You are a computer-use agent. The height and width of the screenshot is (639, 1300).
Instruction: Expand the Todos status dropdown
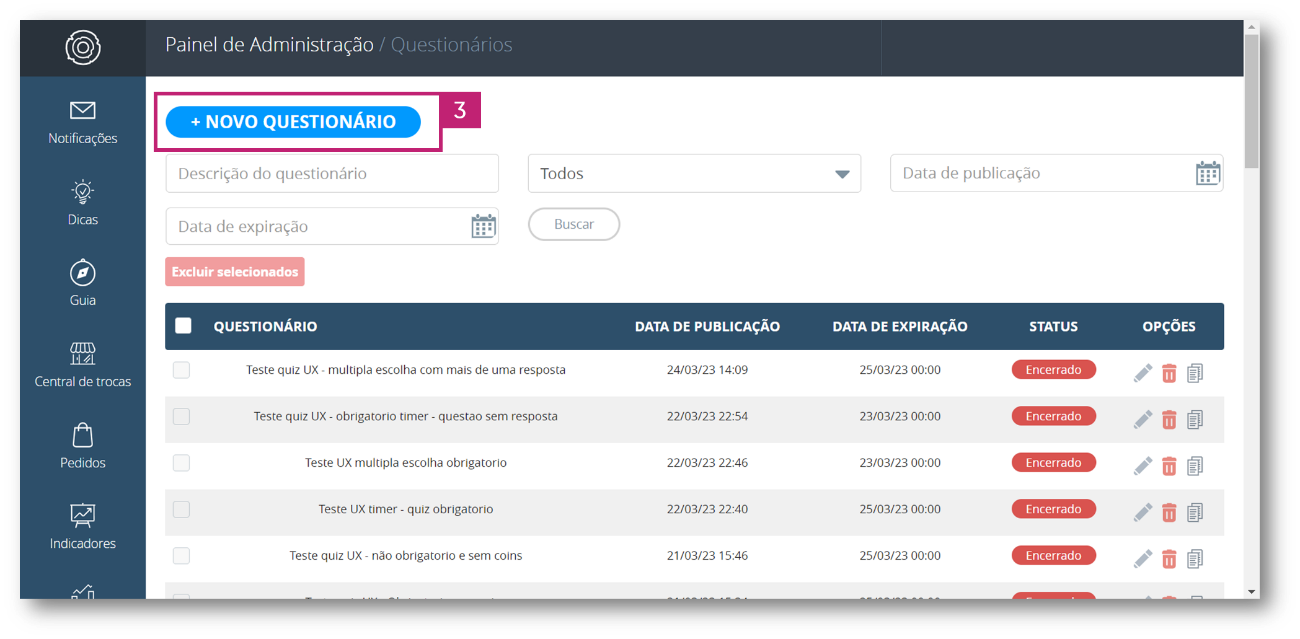pos(694,173)
